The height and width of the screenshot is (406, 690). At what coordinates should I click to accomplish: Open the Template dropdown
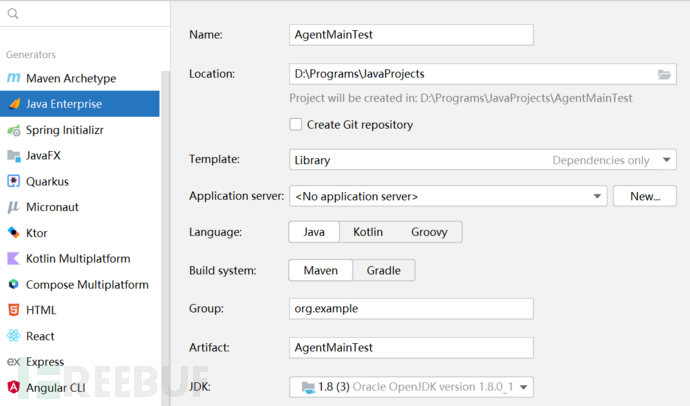(x=482, y=160)
